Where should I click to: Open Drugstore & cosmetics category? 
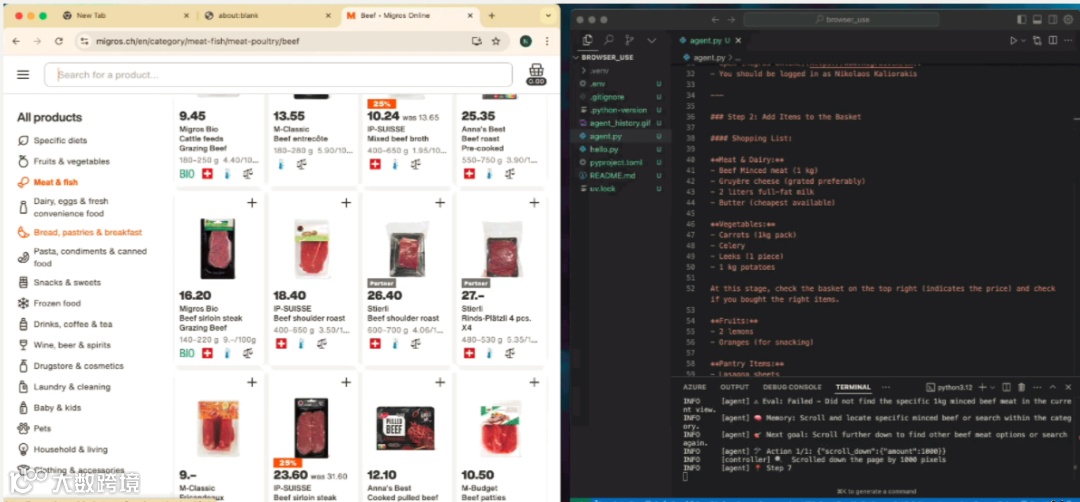click(79, 366)
